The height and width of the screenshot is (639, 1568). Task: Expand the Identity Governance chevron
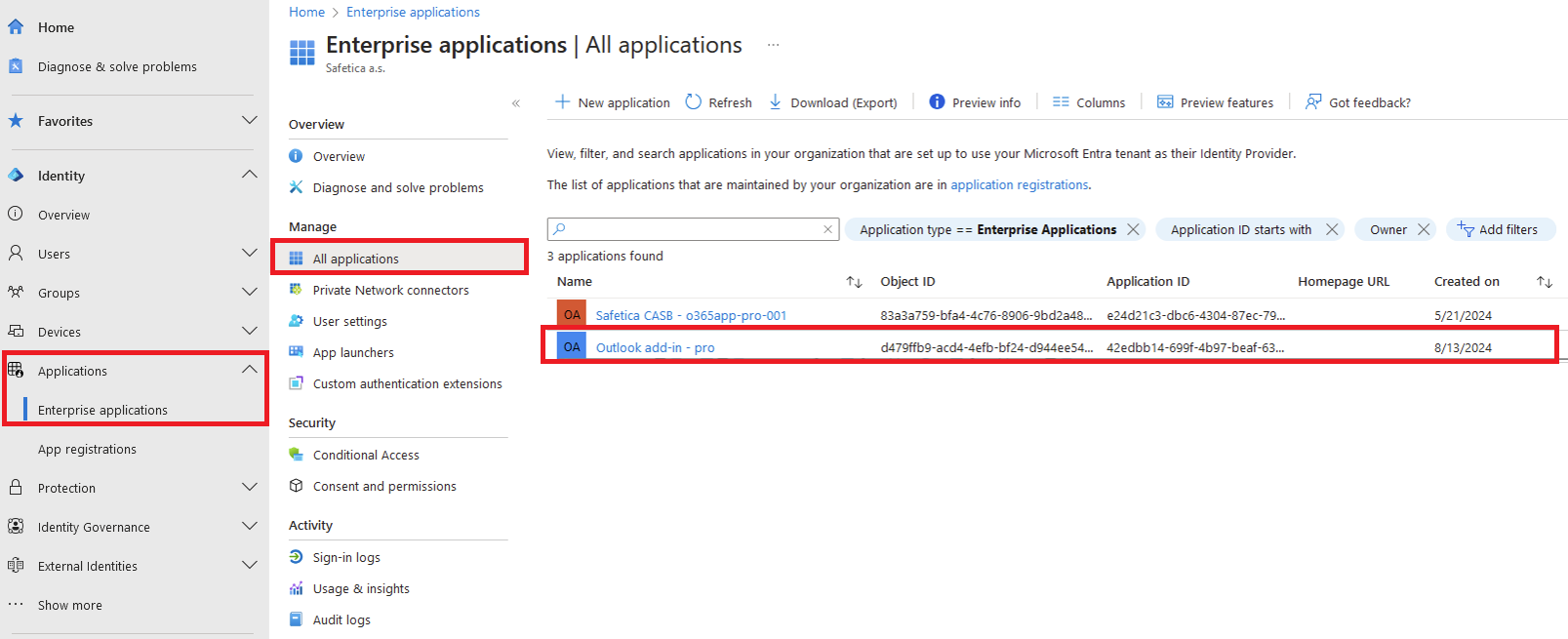tap(250, 526)
